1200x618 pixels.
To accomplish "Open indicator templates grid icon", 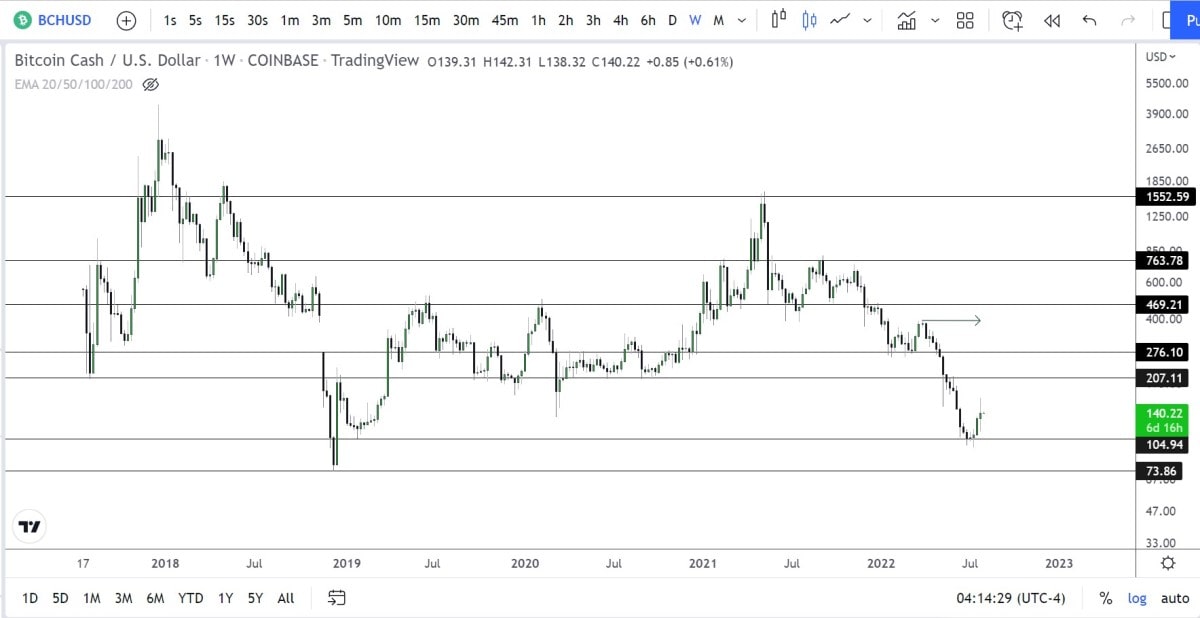I will [965, 20].
